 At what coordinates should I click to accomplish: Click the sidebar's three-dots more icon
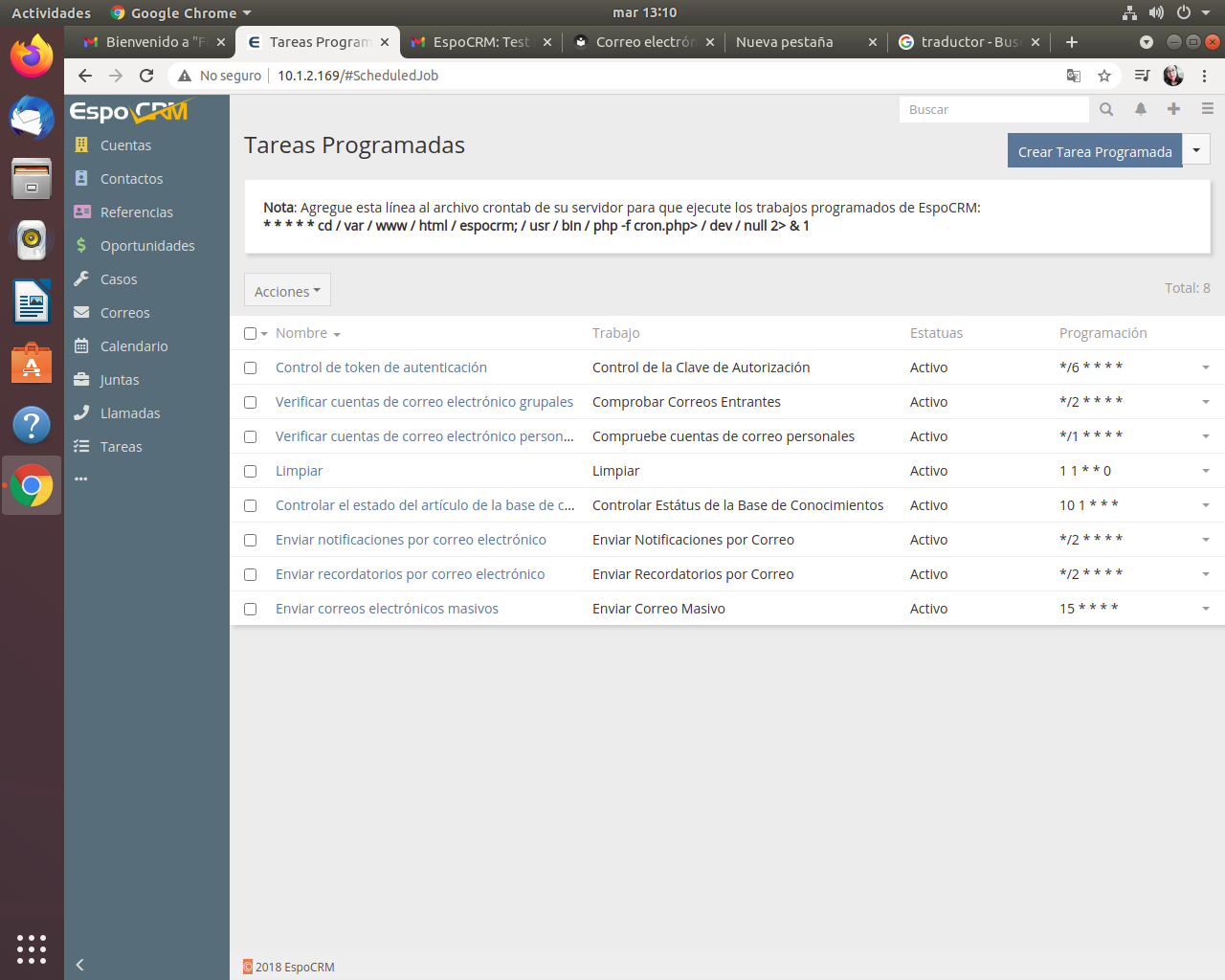click(x=81, y=479)
